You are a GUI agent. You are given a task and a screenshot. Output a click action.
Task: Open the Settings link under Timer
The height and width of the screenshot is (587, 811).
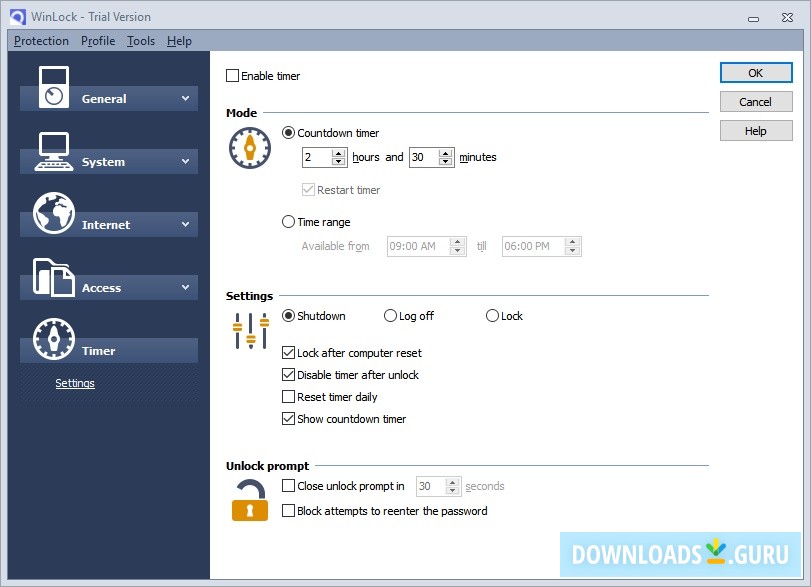(x=75, y=383)
